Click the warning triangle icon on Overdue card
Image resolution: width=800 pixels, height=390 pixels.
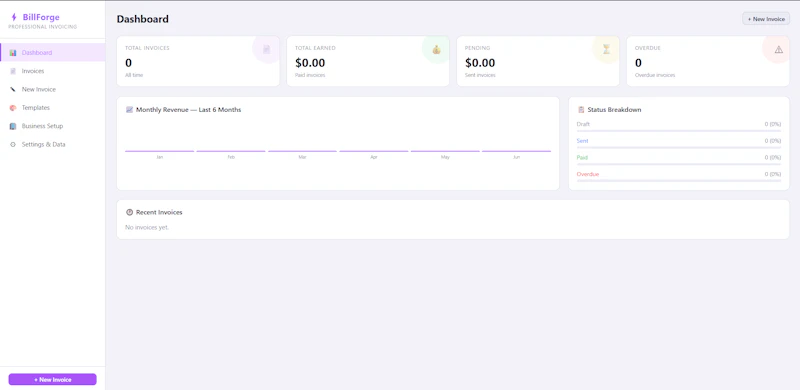(779, 50)
